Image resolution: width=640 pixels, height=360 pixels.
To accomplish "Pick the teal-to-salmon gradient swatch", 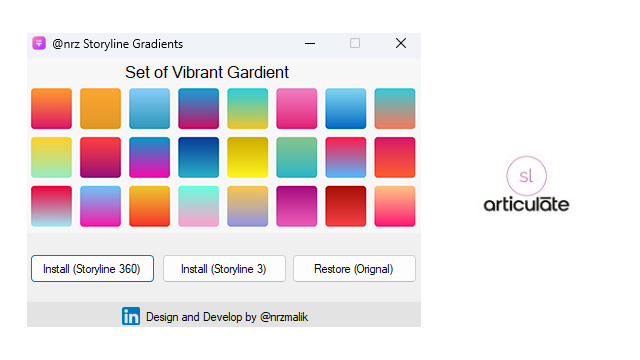I will (395, 109).
